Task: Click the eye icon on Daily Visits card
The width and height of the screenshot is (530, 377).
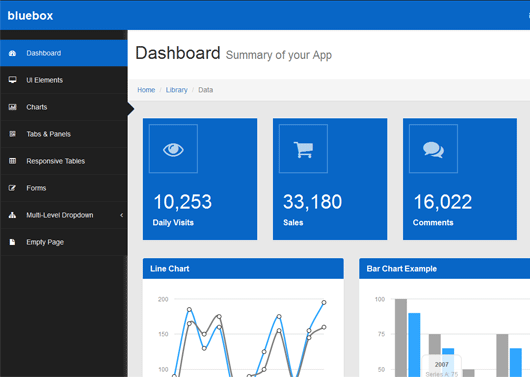Action: (x=173, y=149)
